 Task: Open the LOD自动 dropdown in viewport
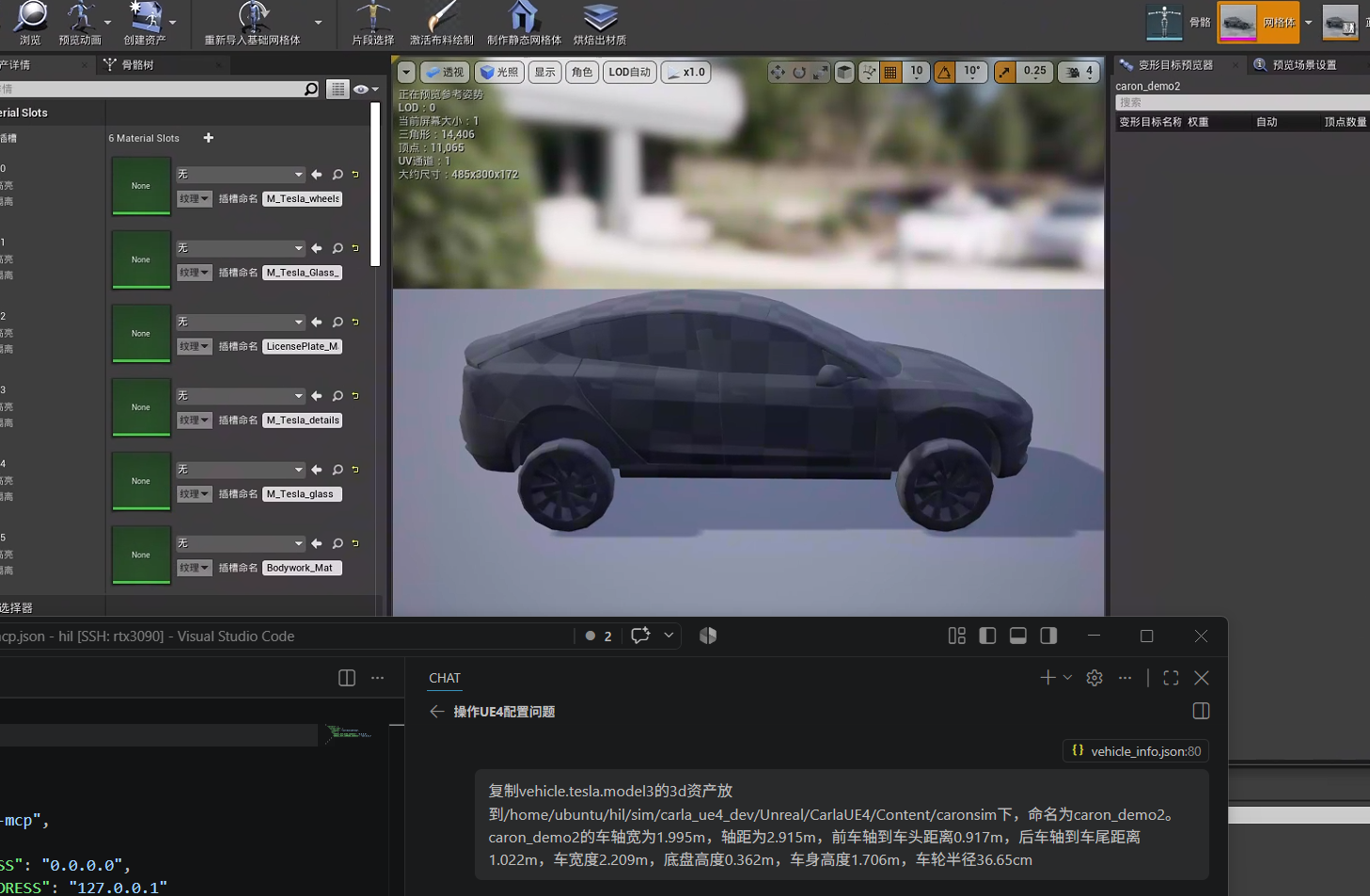[x=630, y=72]
